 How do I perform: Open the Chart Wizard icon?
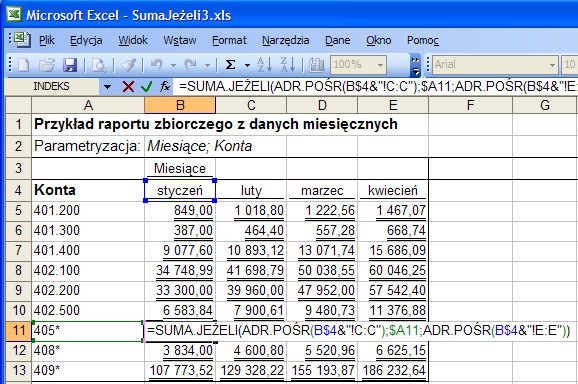(316, 65)
